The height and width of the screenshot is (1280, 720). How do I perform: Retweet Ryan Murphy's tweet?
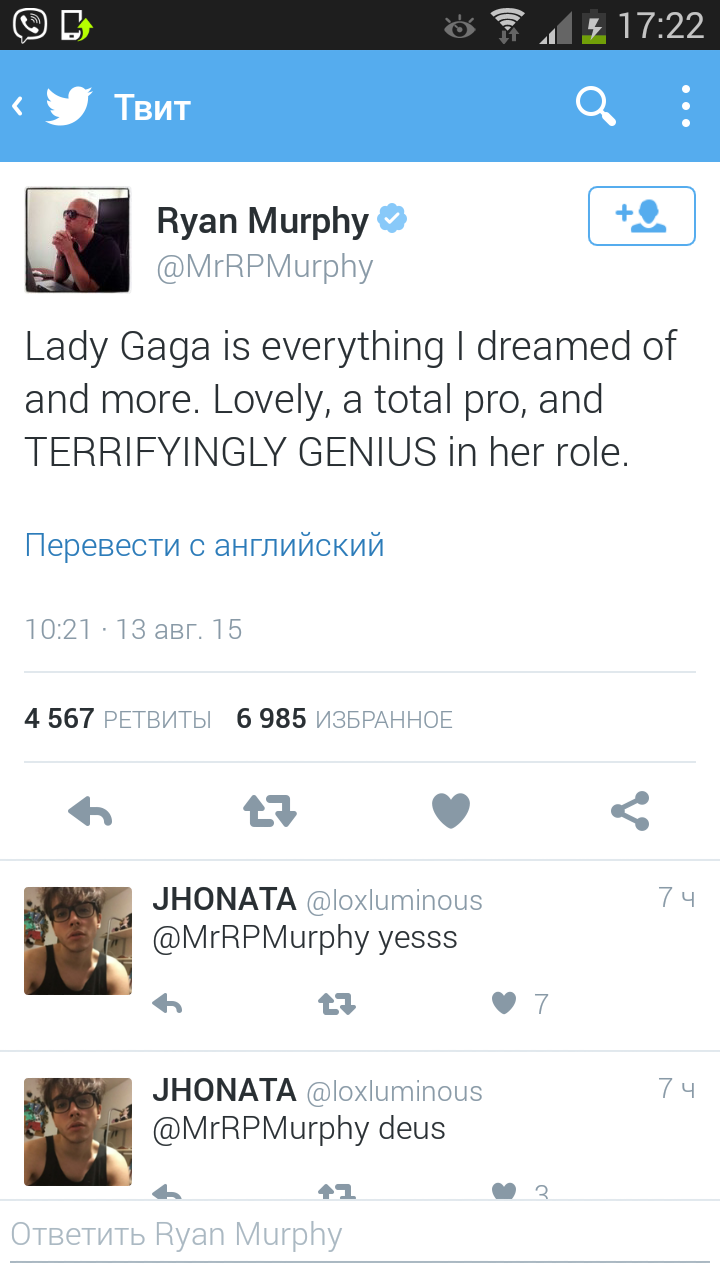(270, 812)
